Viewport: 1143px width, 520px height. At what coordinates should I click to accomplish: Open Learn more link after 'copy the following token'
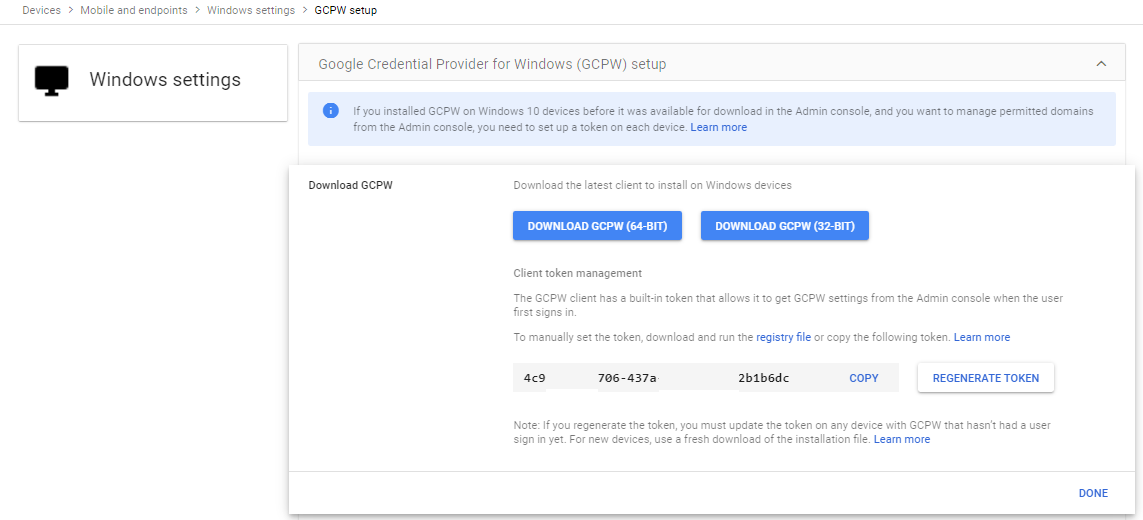tap(982, 337)
